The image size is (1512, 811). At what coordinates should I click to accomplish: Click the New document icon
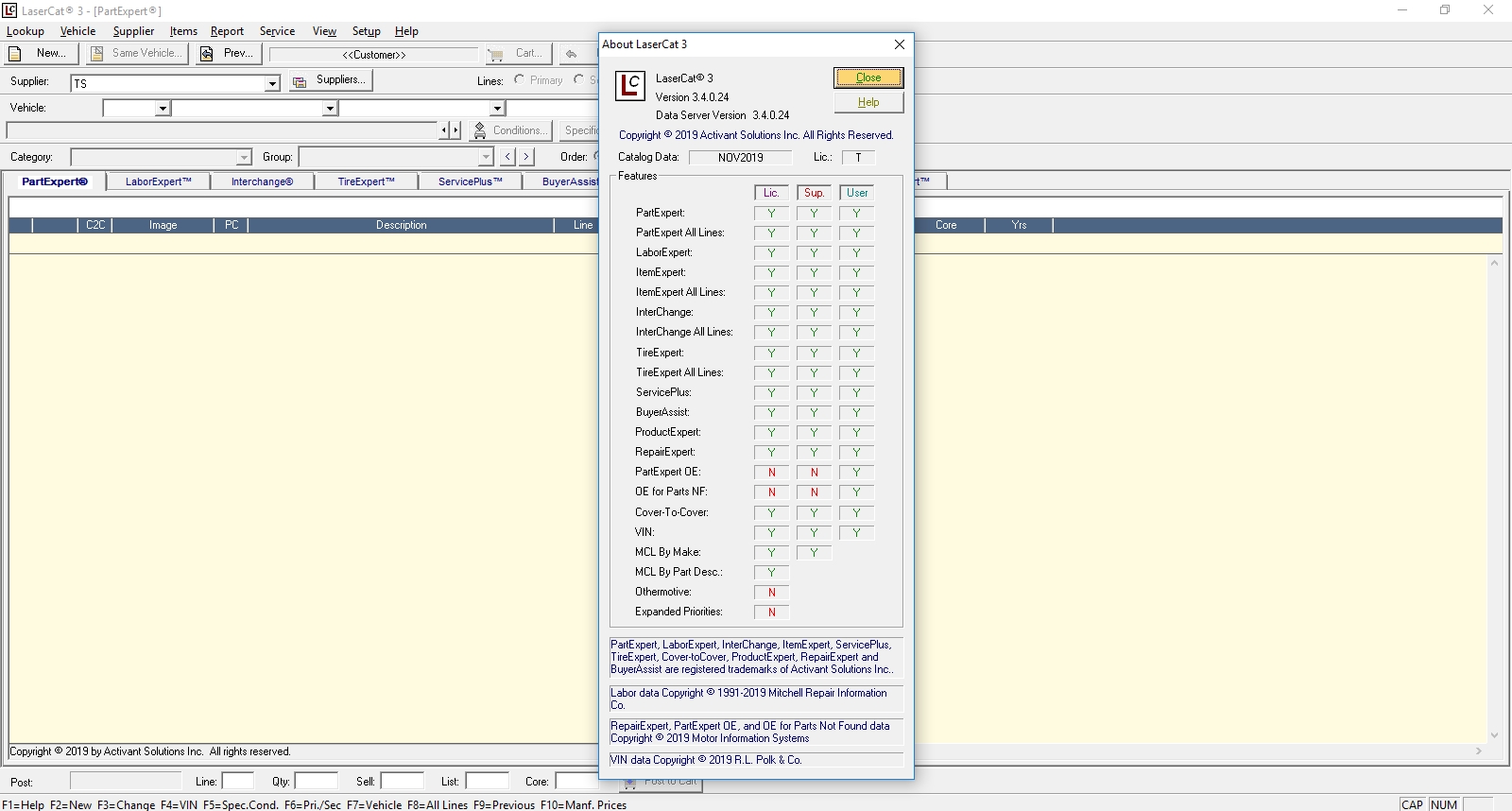16,54
